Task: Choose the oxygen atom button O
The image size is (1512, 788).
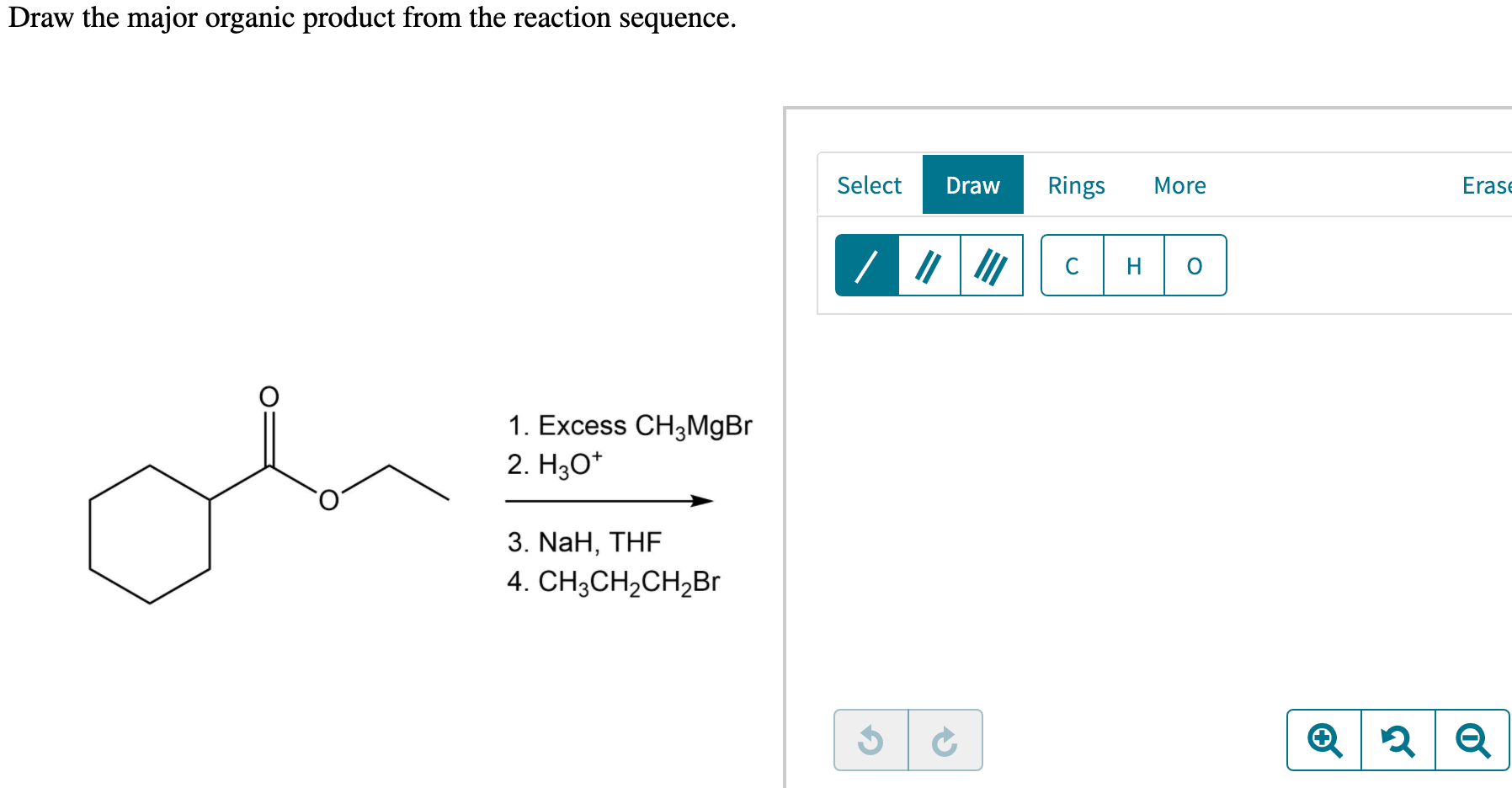Action: [x=1195, y=265]
